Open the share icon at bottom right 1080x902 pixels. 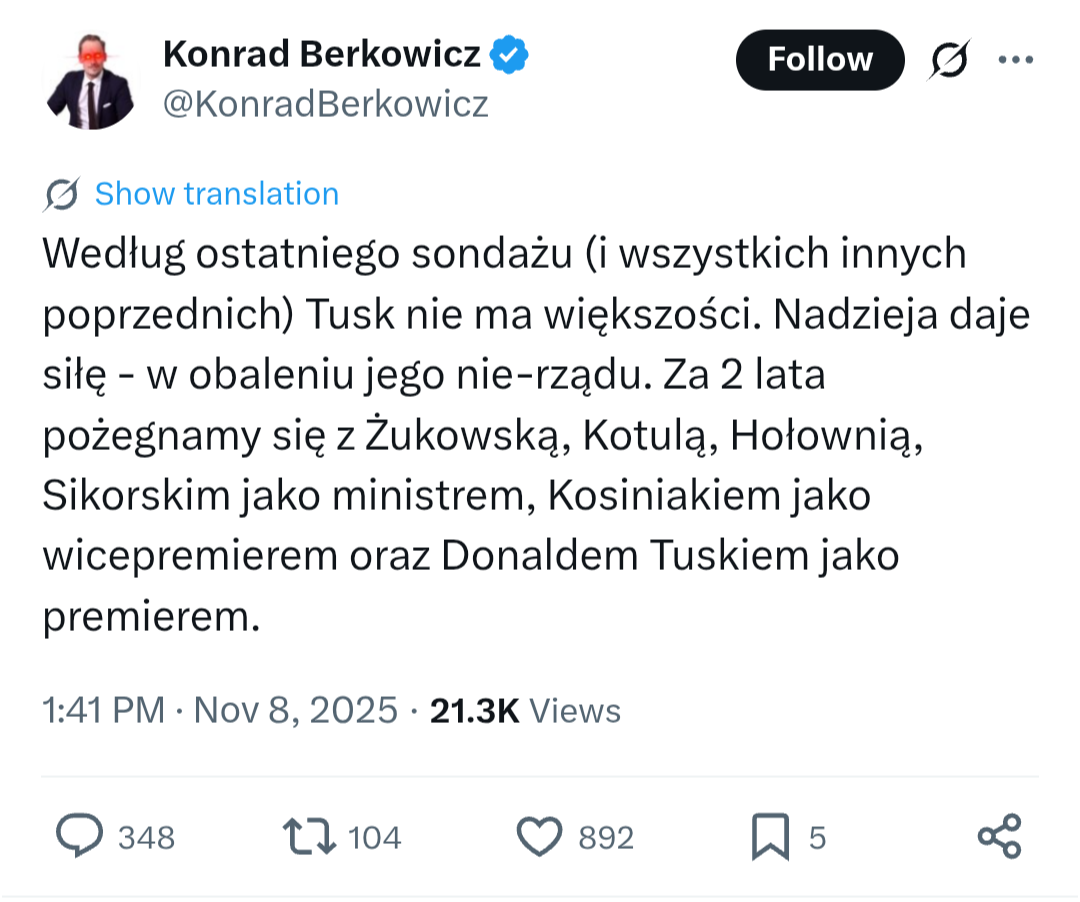point(999,836)
